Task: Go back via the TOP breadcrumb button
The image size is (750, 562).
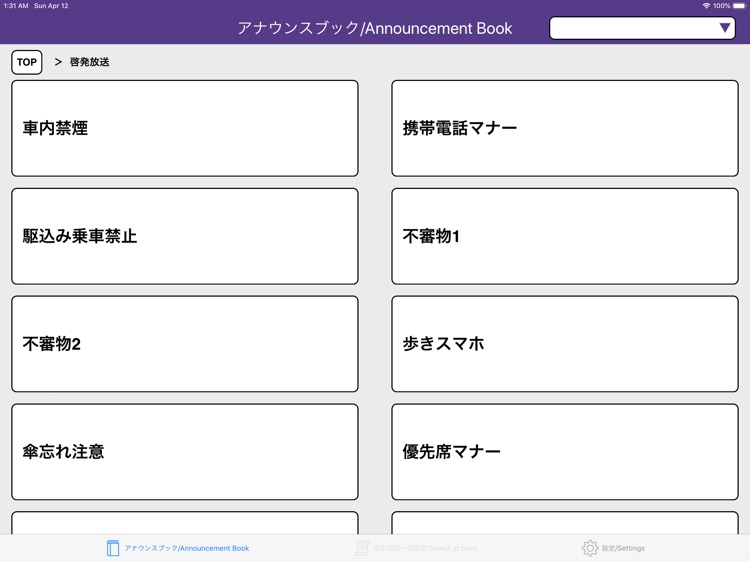Action: (27, 62)
